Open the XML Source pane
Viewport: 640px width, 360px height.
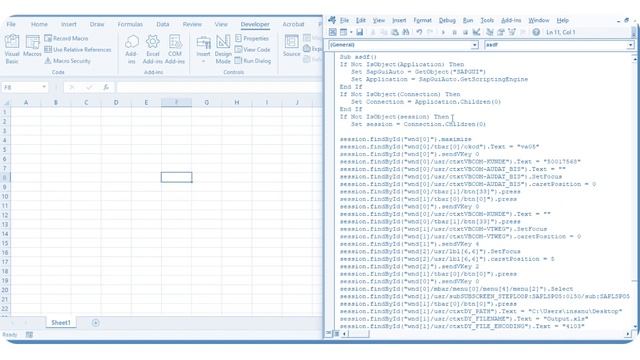pos(291,46)
